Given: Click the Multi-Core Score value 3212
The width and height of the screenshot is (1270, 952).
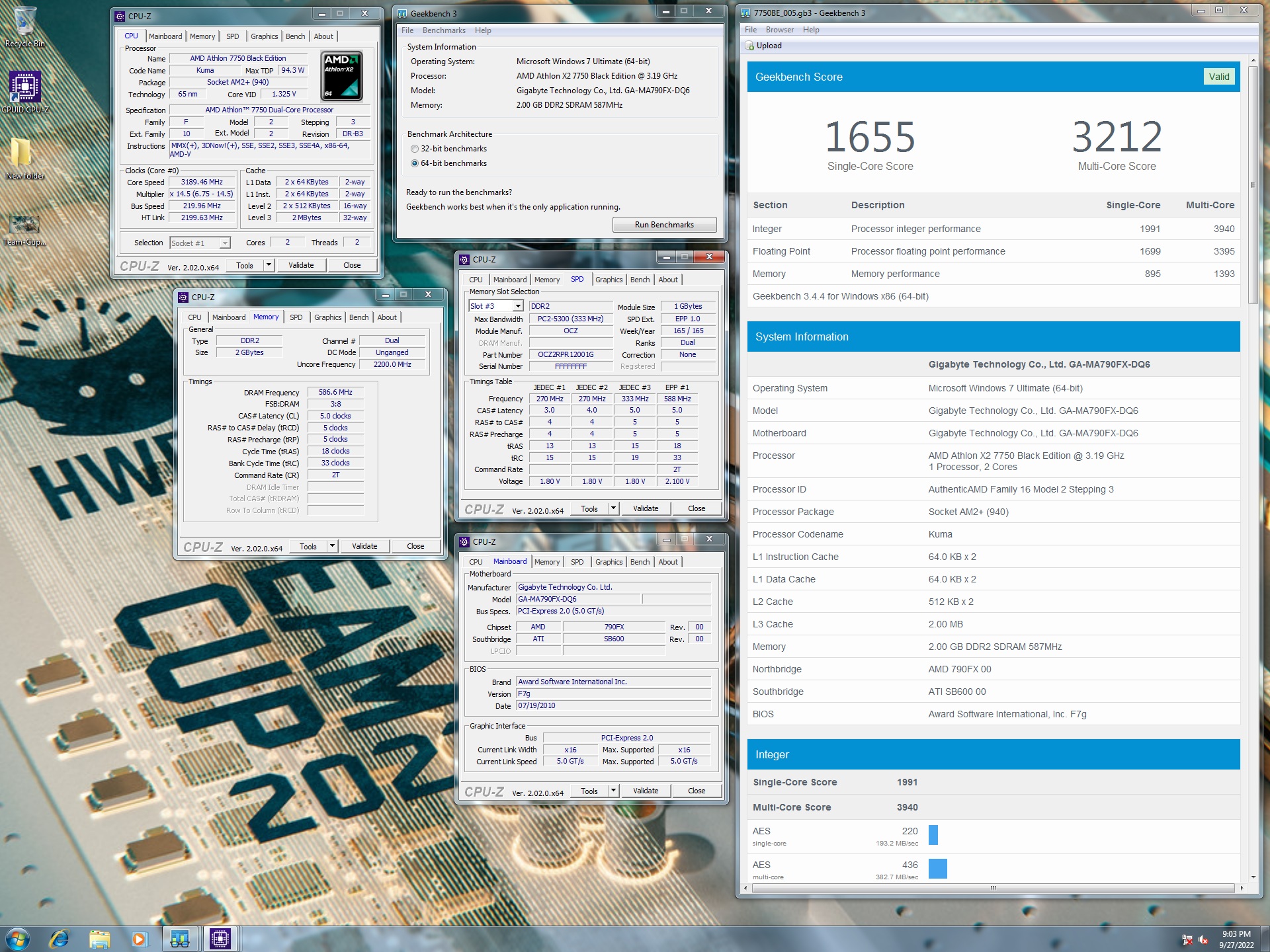Looking at the screenshot, I should [x=1117, y=138].
